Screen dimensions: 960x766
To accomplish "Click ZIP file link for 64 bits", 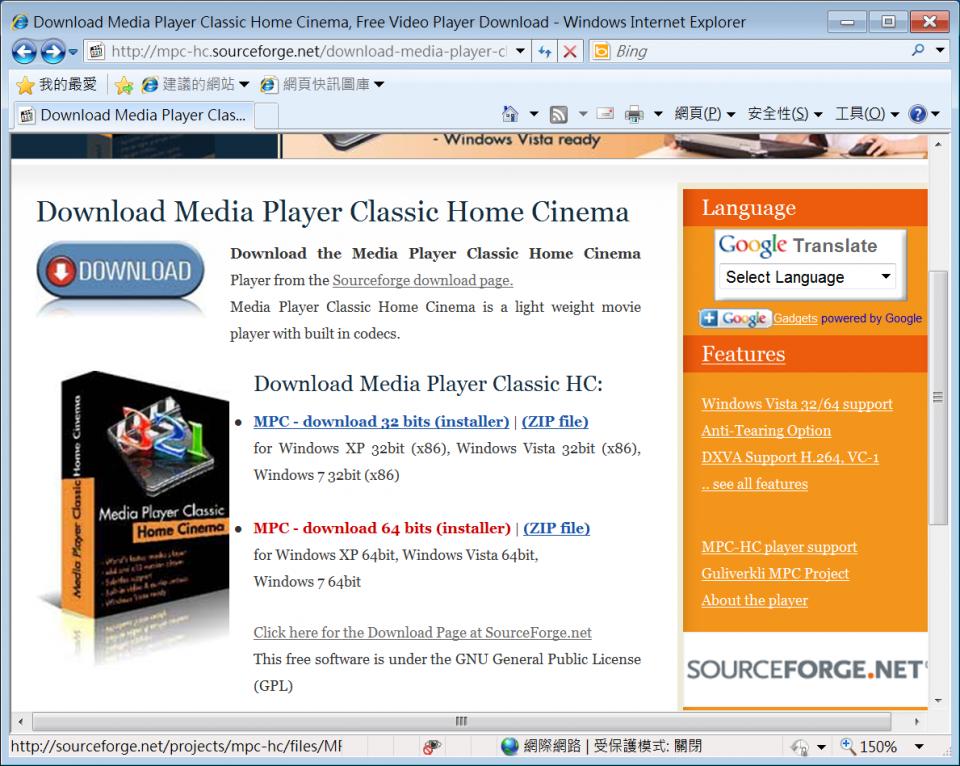I will (x=557, y=528).
